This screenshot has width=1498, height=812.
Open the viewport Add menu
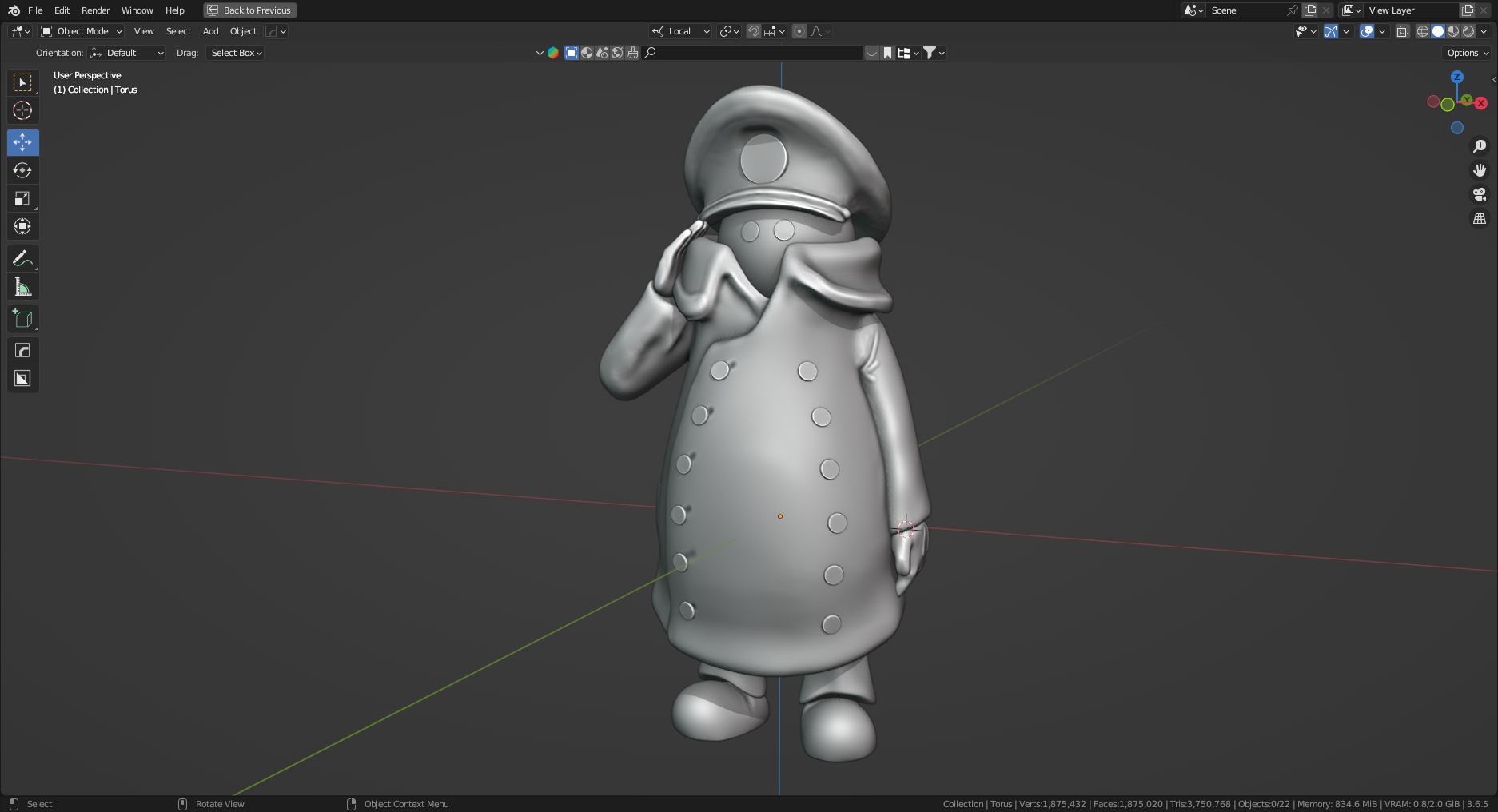(210, 31)
